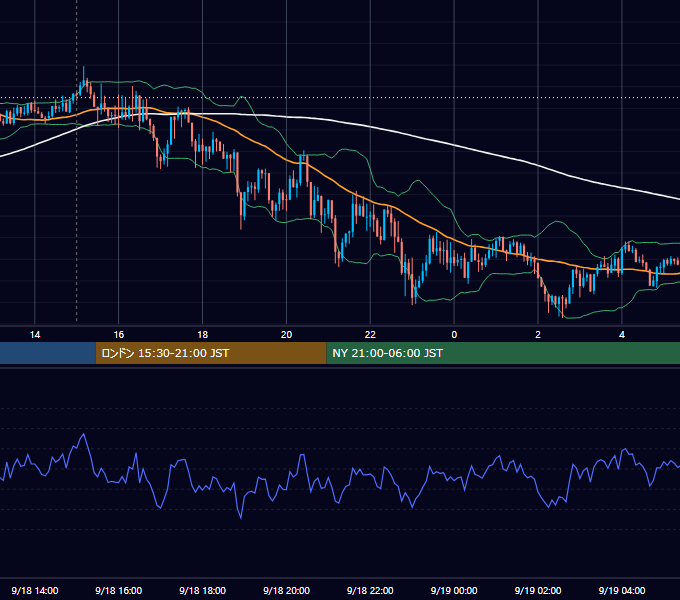The image size is (680, 600).
Task: Select the 18 hour axis label
Action: pos(203,335)
